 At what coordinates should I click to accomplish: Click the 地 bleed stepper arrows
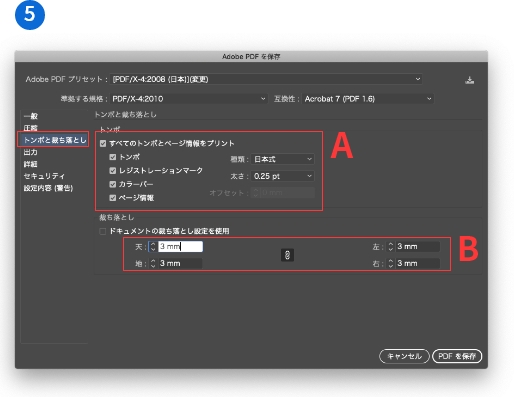click(153, 264)
